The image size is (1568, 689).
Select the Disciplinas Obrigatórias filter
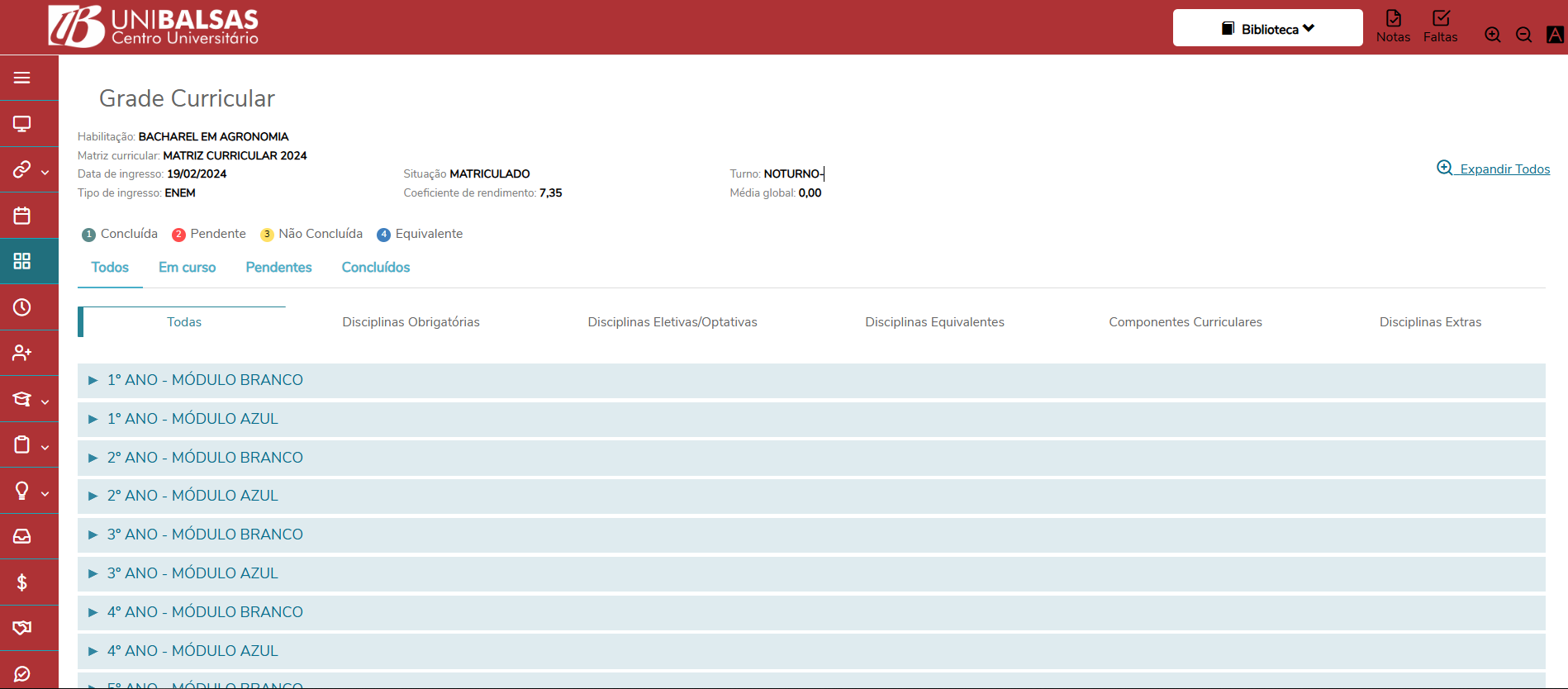pyautogui.click(x=411, y=322)
